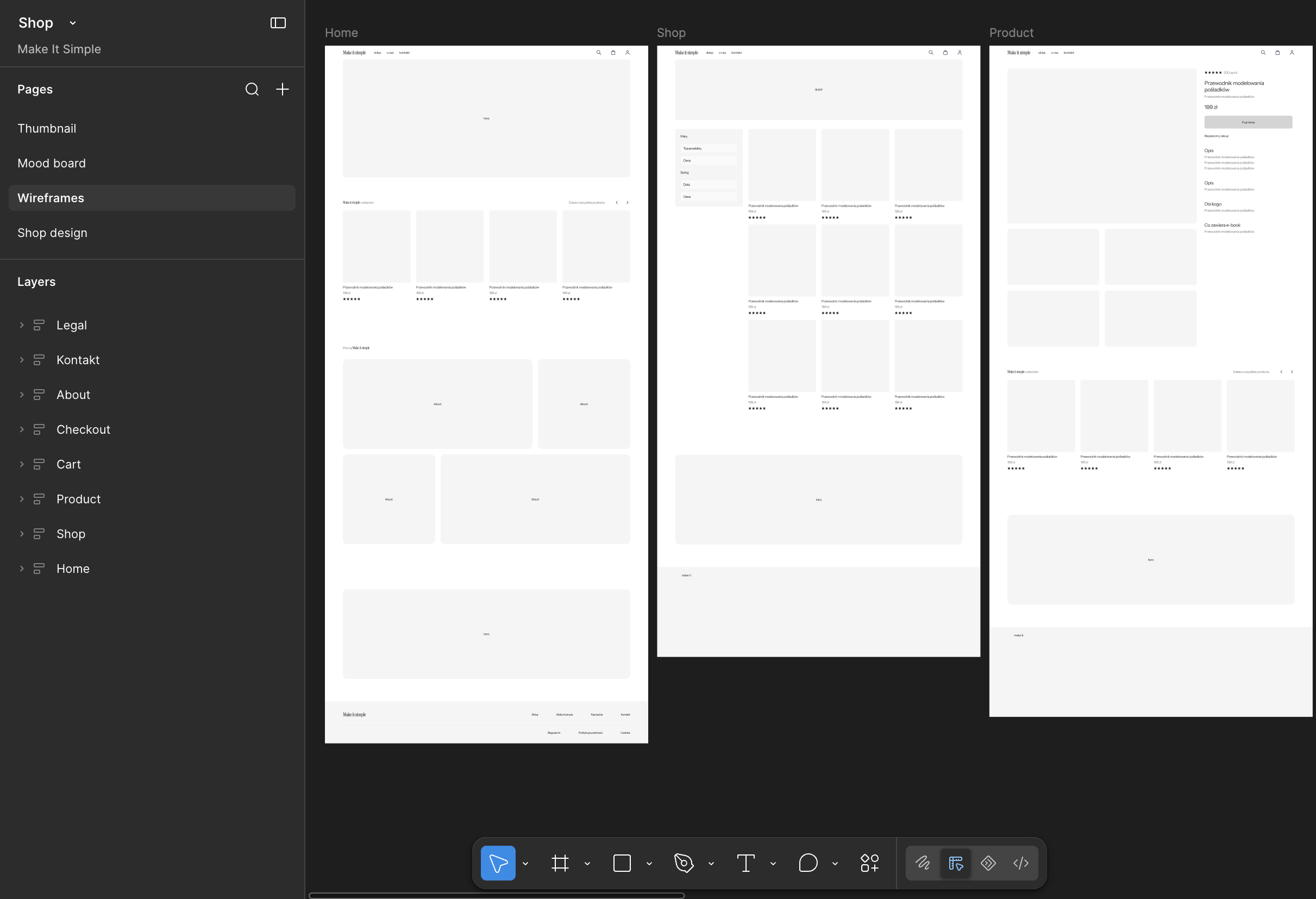1316x899 pixels.
Task: Select the Comment tool
Action: [808, 863]
